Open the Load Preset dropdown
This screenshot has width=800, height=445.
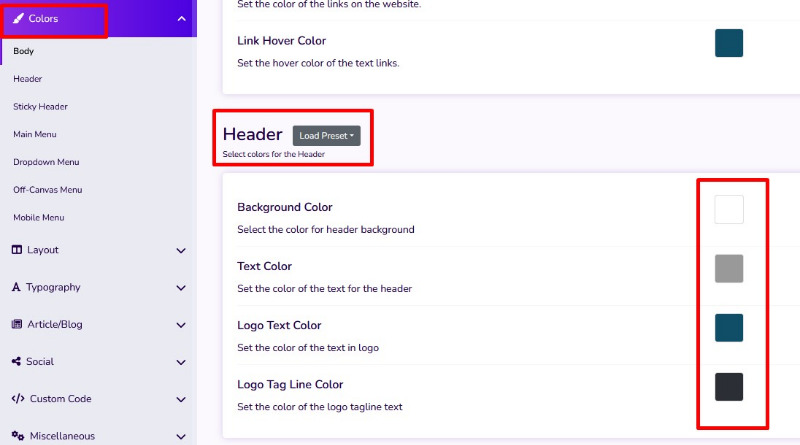pyautogui.click(x=327, y=136)
